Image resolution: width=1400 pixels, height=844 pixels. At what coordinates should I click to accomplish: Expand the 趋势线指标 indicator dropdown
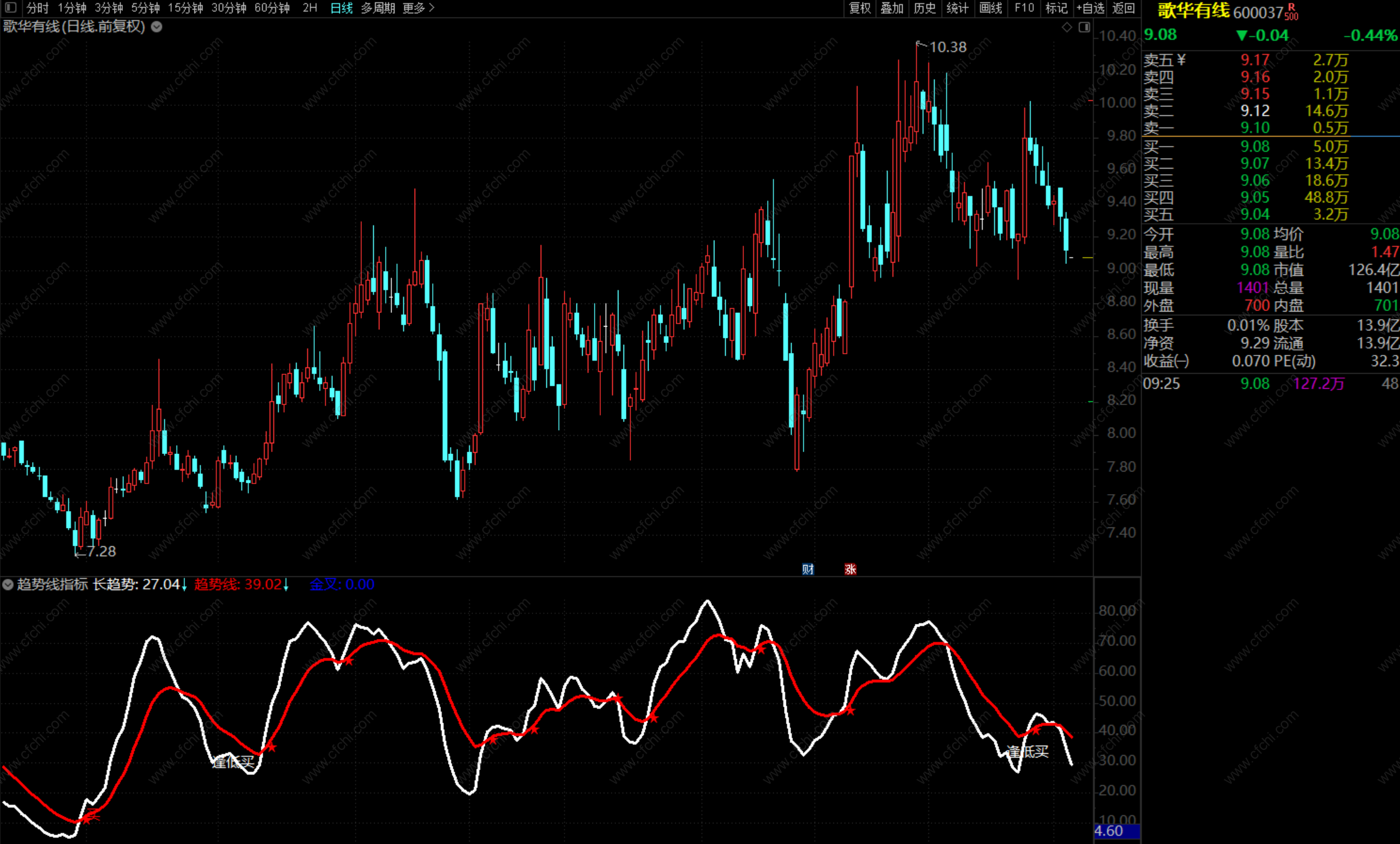coord(8,584)
